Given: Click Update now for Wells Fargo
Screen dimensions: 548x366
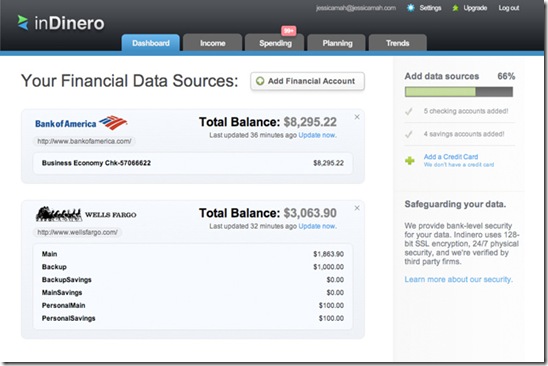Looking at the screenshot, I should pos(317,226).
